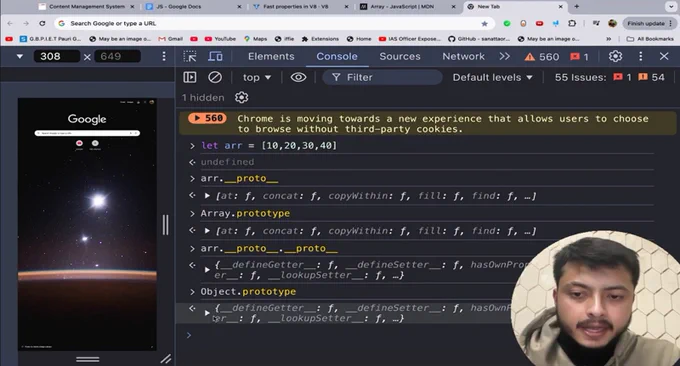Screen dimensions: 680x366
Task: Click the red error counter showing 1
Action: (579, 57)
